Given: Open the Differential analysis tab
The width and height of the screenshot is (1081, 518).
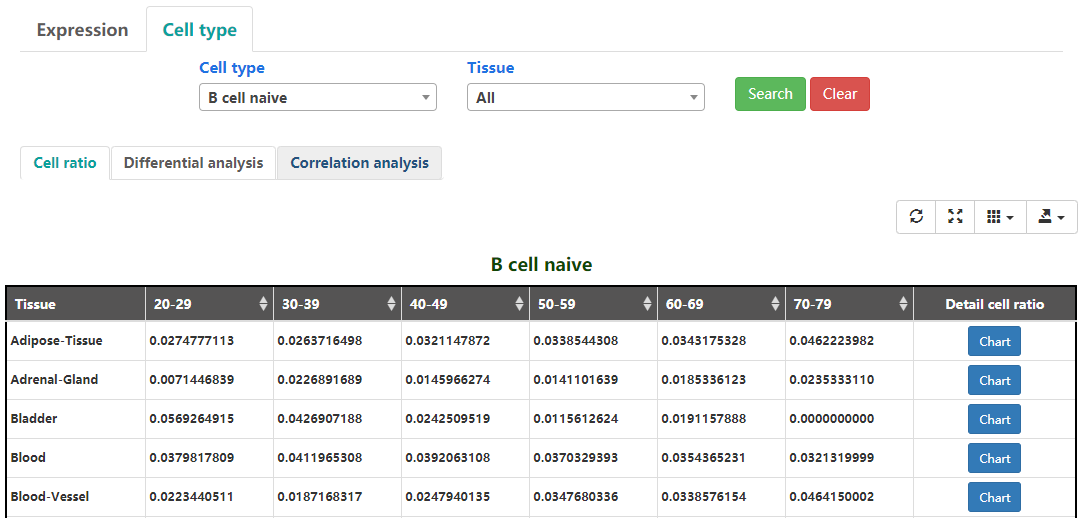Looking at the screenshot, I should click(193, 163).
